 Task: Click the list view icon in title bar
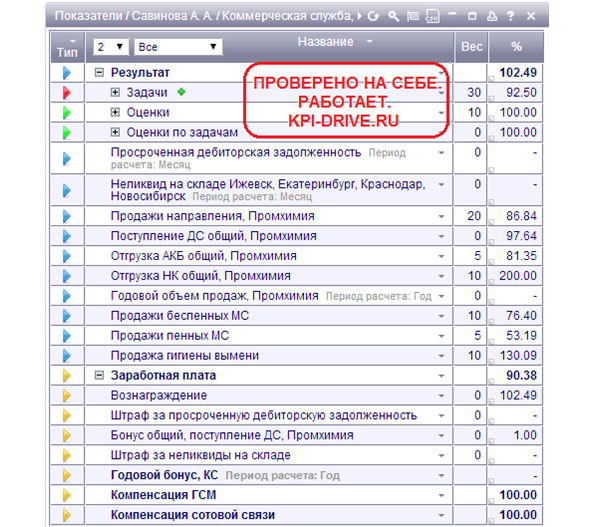click(x=413, y=16)
